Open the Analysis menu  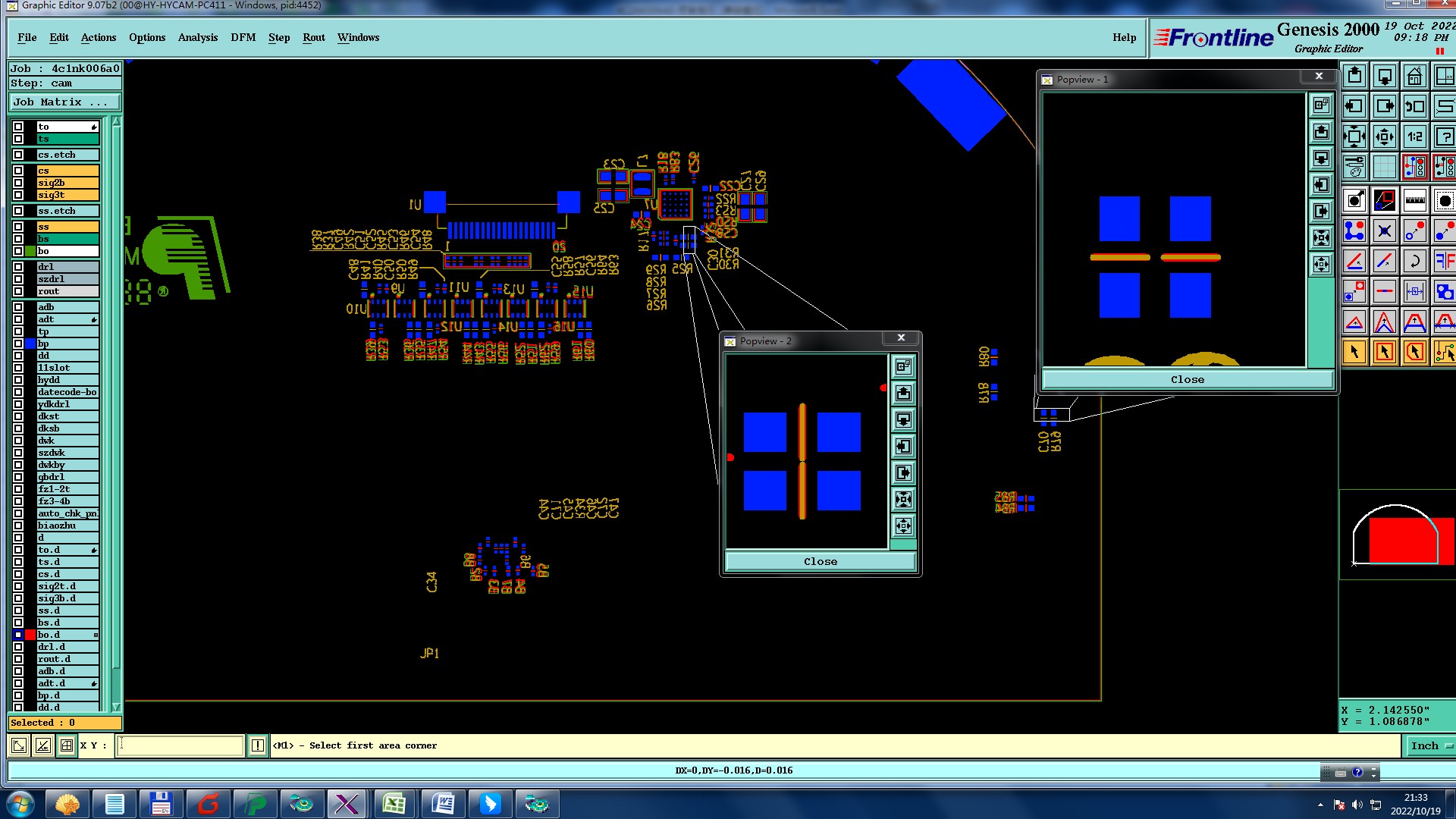(x=197, y=37)
